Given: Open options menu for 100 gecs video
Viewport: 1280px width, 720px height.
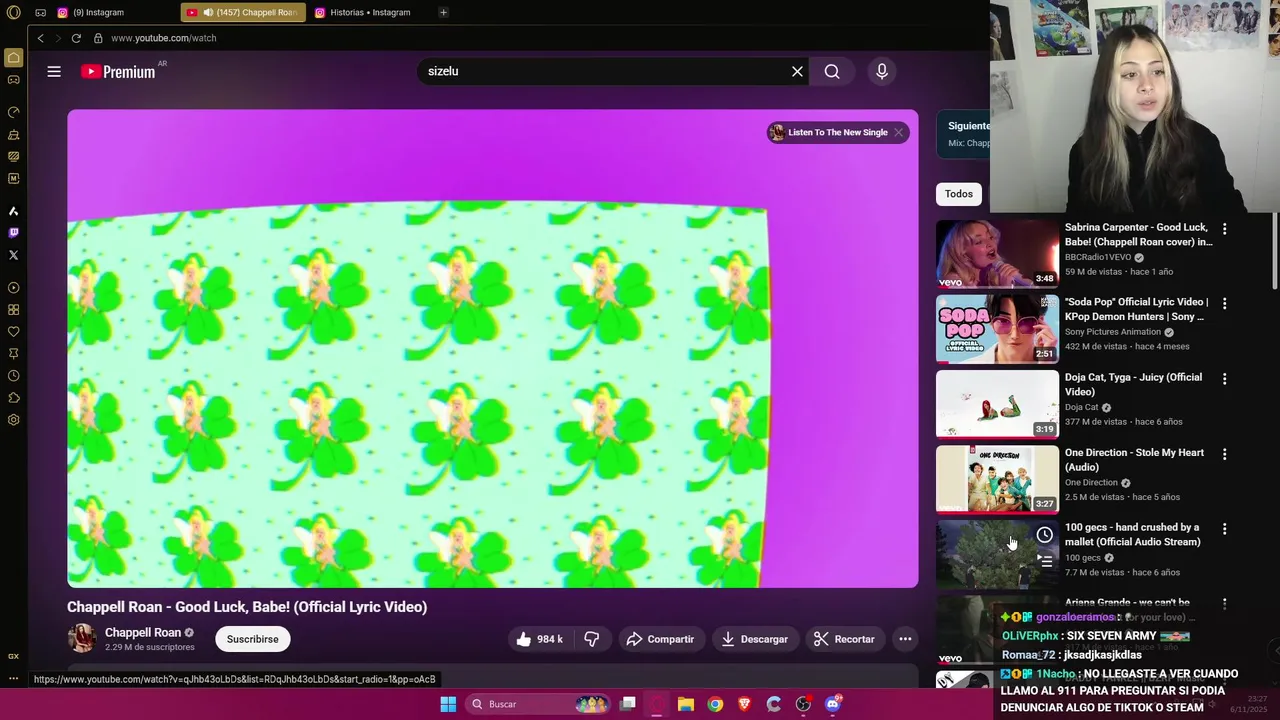Looking at the screenshot, I should point(1224,529).
